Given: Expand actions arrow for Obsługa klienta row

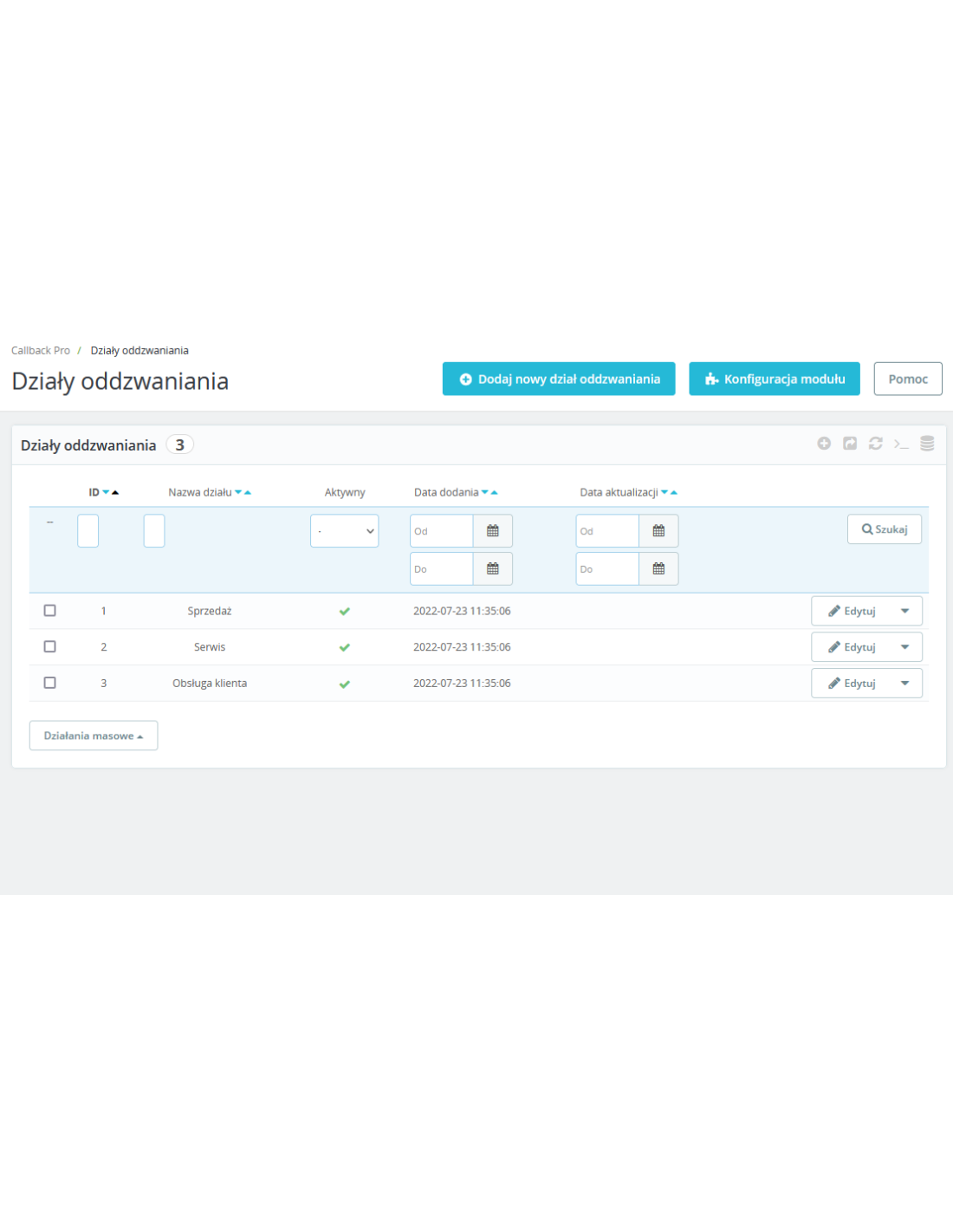Looking at the screenshot, I should pos(904,684).
